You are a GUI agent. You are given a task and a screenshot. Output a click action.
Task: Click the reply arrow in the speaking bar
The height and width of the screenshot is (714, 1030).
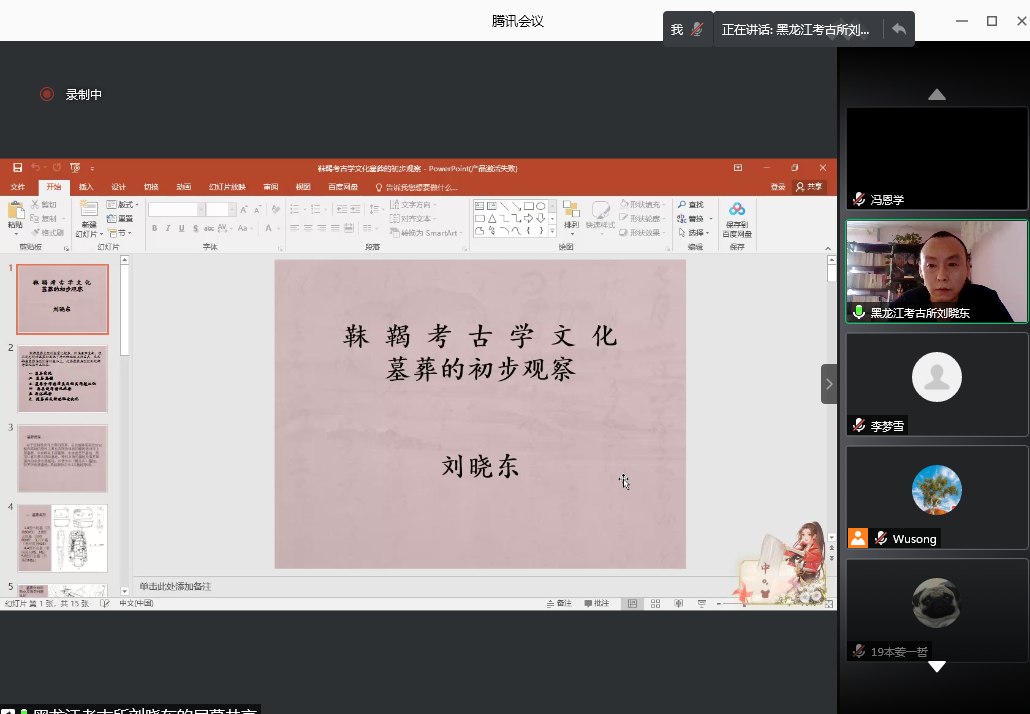[x=899, y=30]
